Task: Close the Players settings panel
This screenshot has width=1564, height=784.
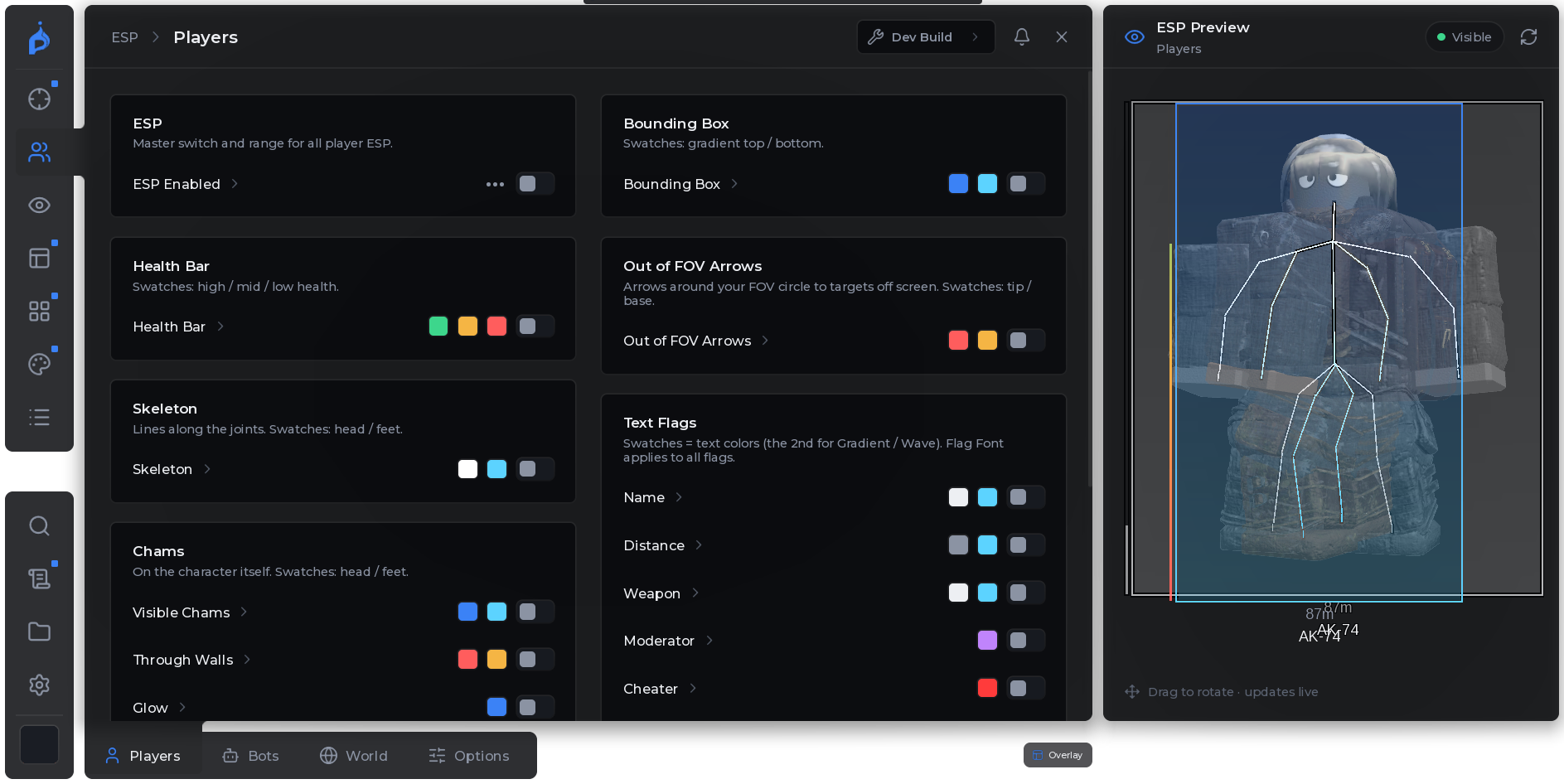Action: tap(1062, 36)
